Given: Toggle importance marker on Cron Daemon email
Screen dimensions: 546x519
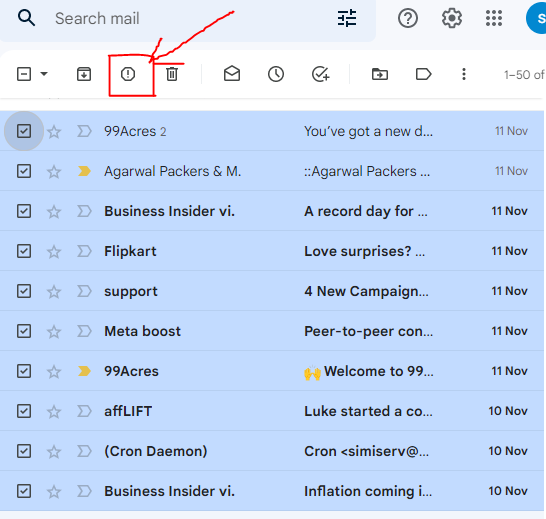Looking at the screenshot, I should tap(84, 451).
